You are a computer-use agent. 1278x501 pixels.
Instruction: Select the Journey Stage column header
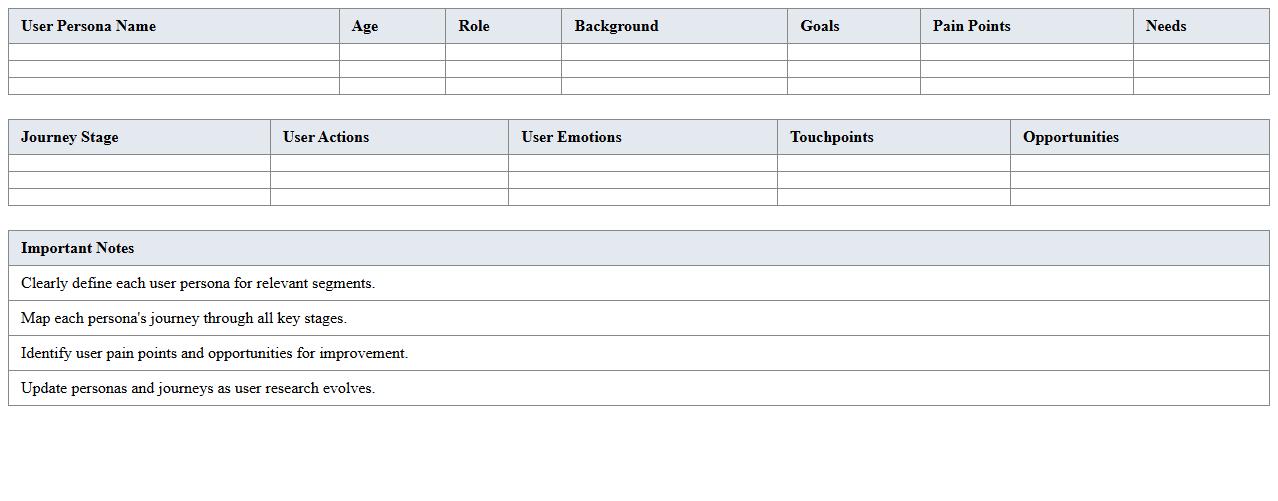(69, 137)
